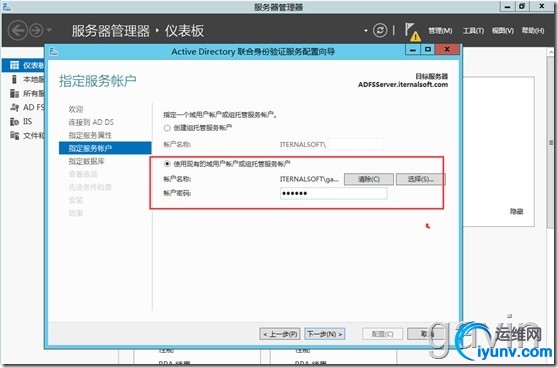The image size is (558, 368).
Task: Click the Server Manager title bar app icon
Action: pyautogui.click(x=6, y=6)
